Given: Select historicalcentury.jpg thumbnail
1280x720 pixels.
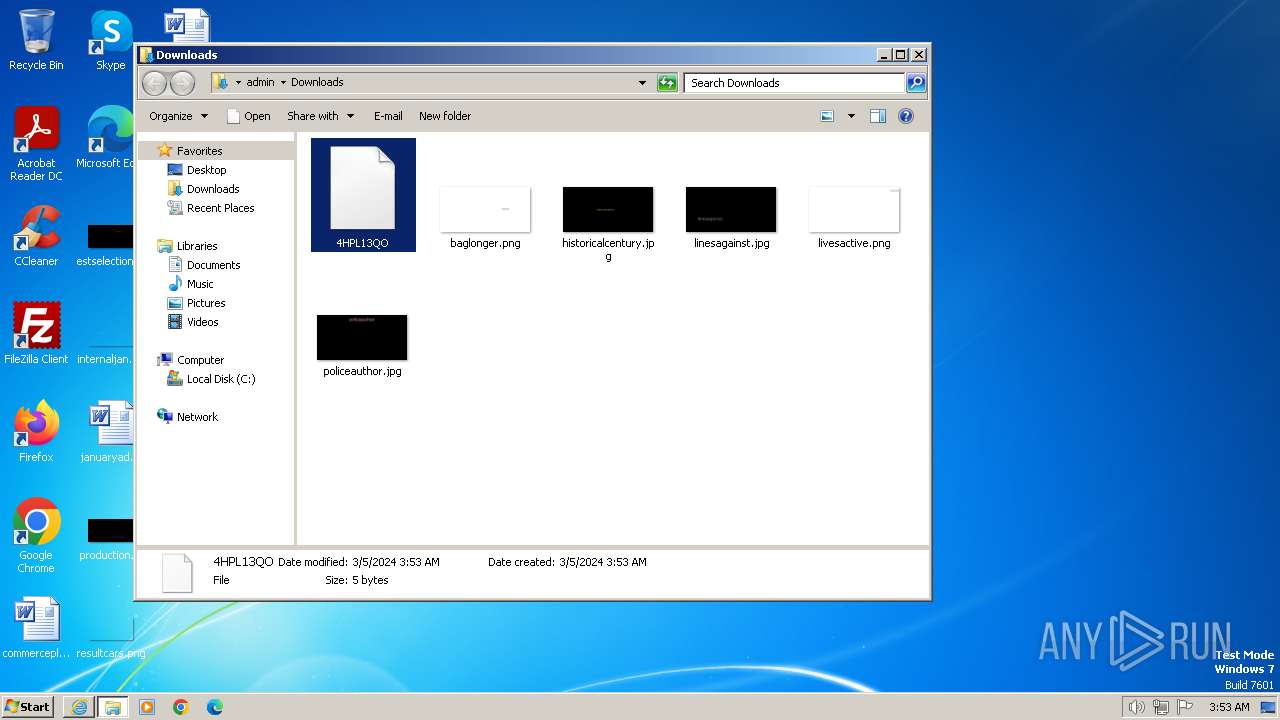Looking at the screenshot, I should (x=608, y=209).
